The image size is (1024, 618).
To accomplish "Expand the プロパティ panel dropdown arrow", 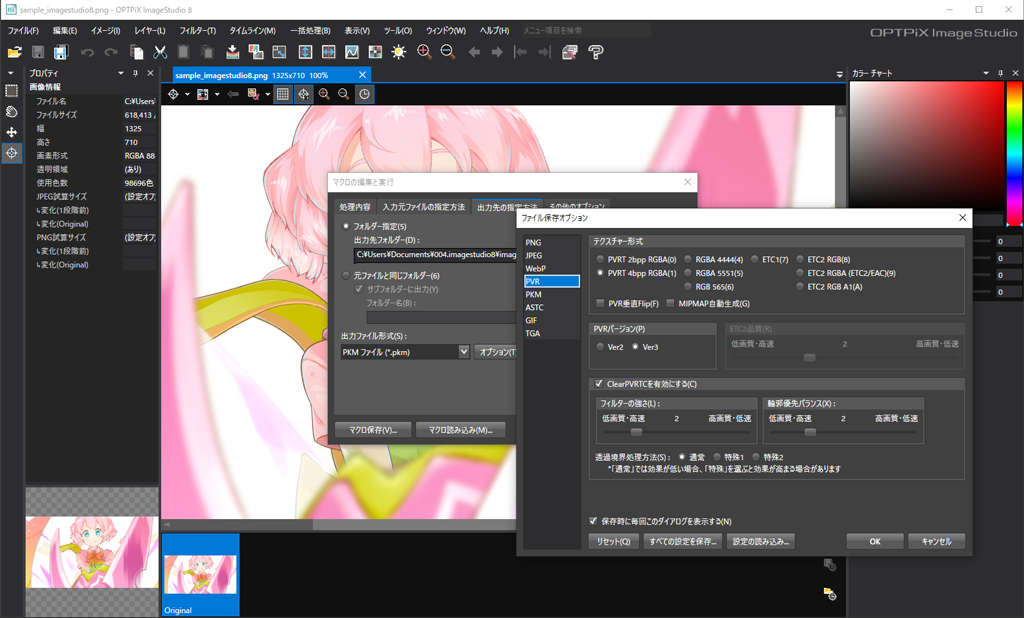I will (x=121, y=73).
